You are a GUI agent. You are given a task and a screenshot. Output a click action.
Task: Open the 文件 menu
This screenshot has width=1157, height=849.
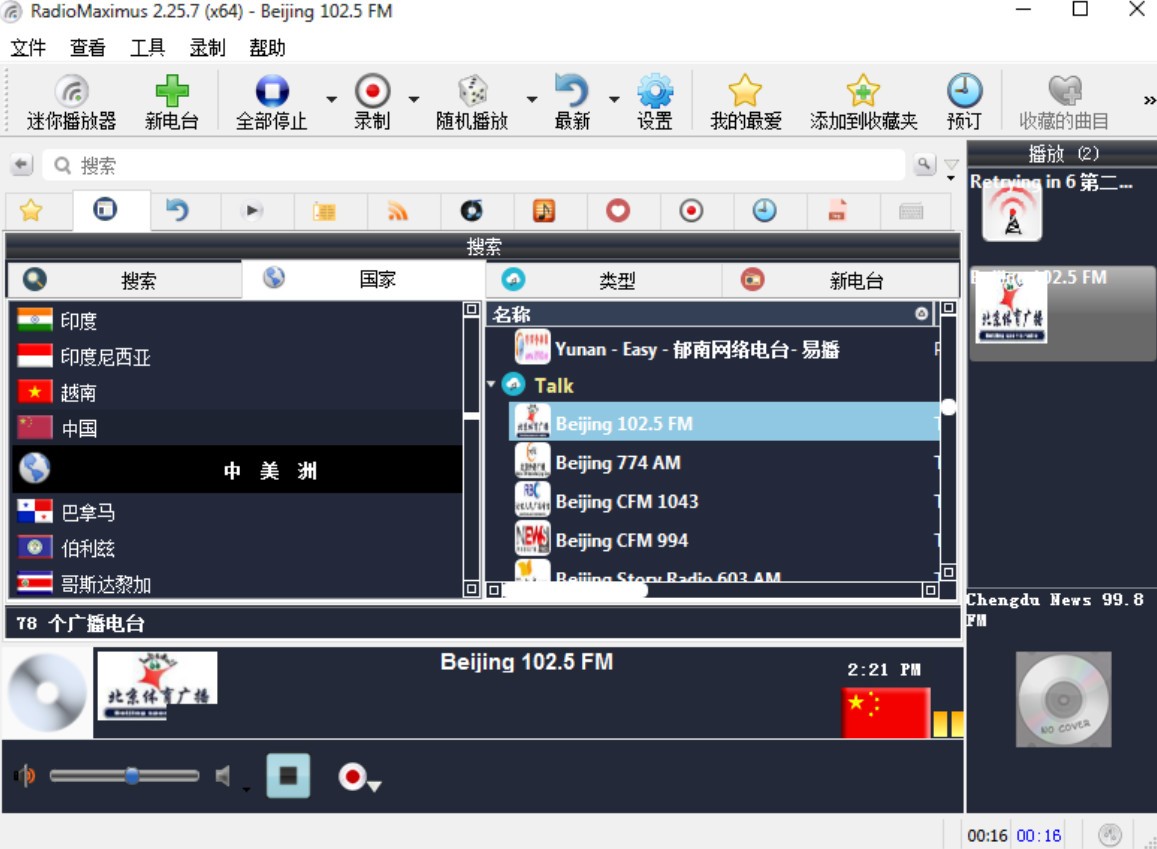[28, 48]
